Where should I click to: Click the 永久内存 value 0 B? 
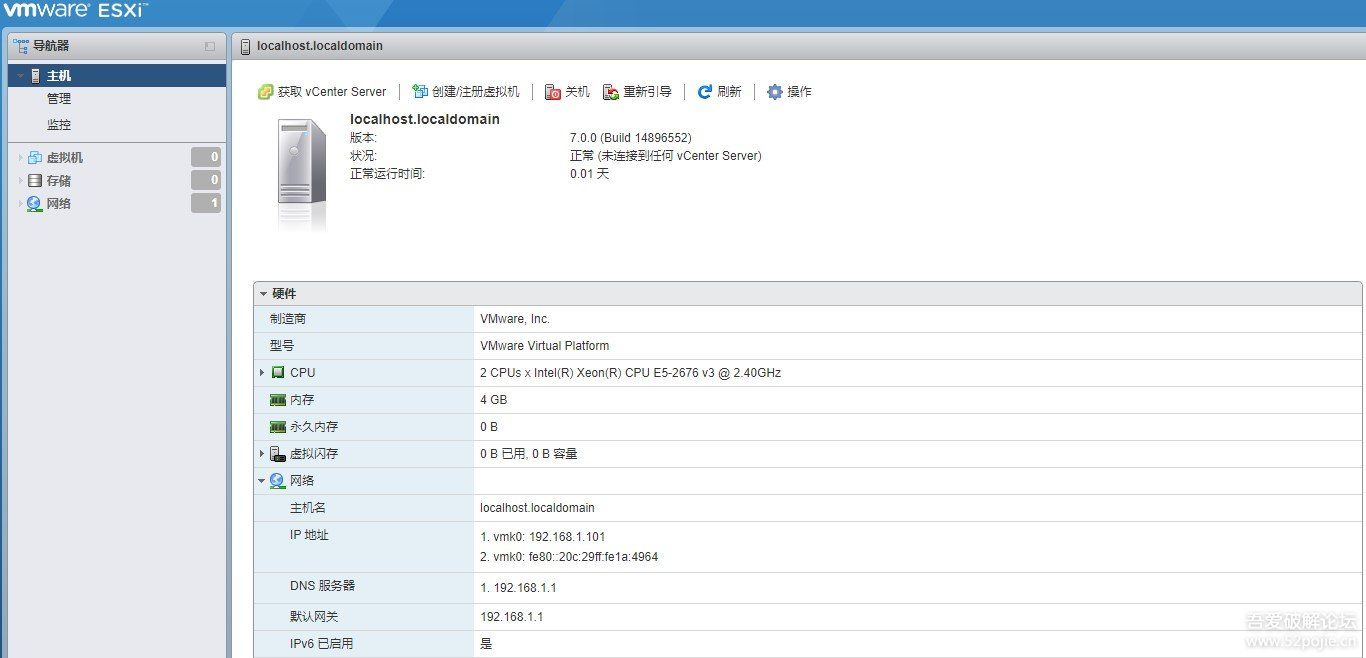[489, 427]
